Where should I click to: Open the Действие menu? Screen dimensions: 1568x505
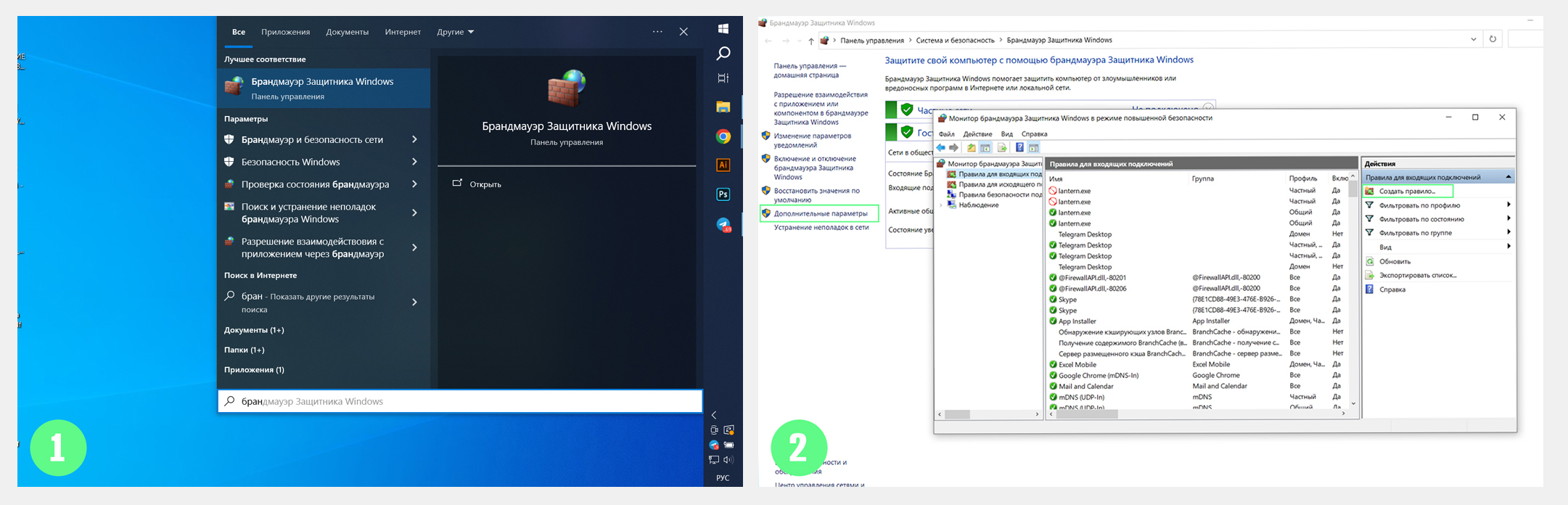977,134
